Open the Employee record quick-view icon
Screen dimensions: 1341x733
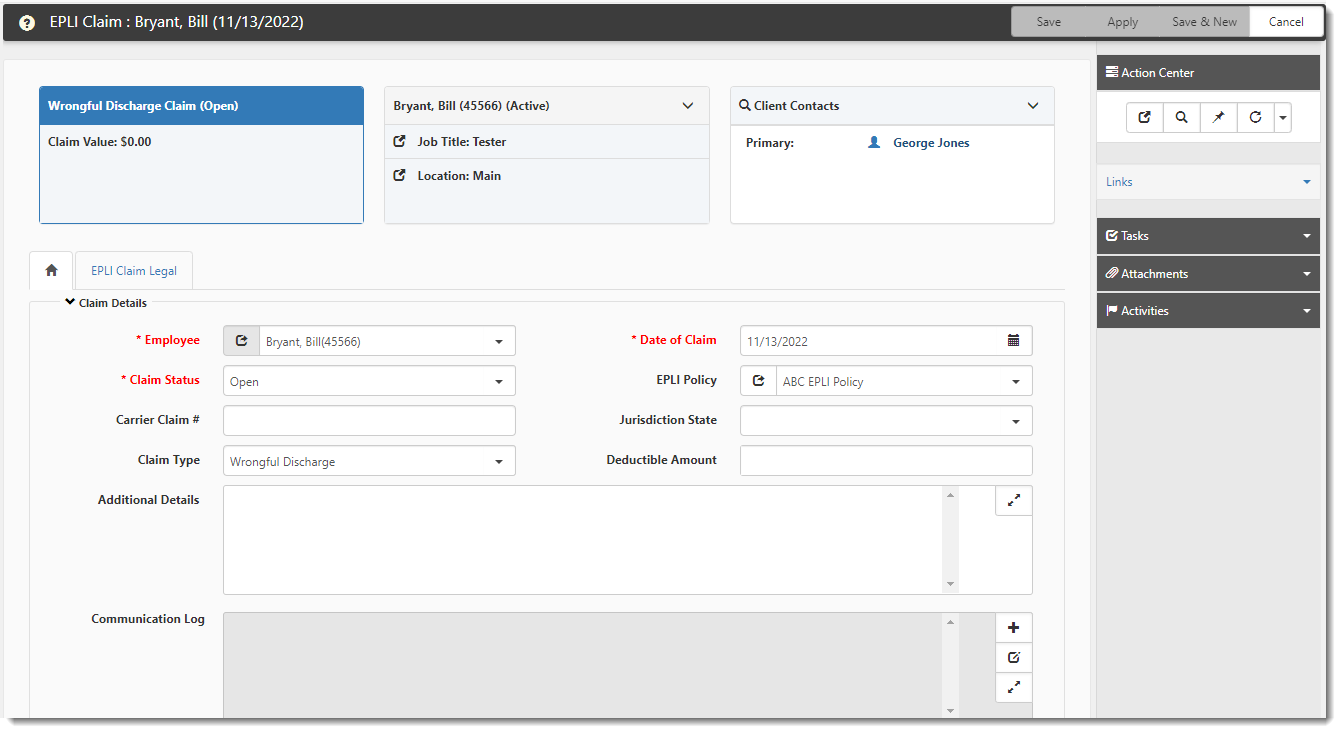(x=241, y=340)
